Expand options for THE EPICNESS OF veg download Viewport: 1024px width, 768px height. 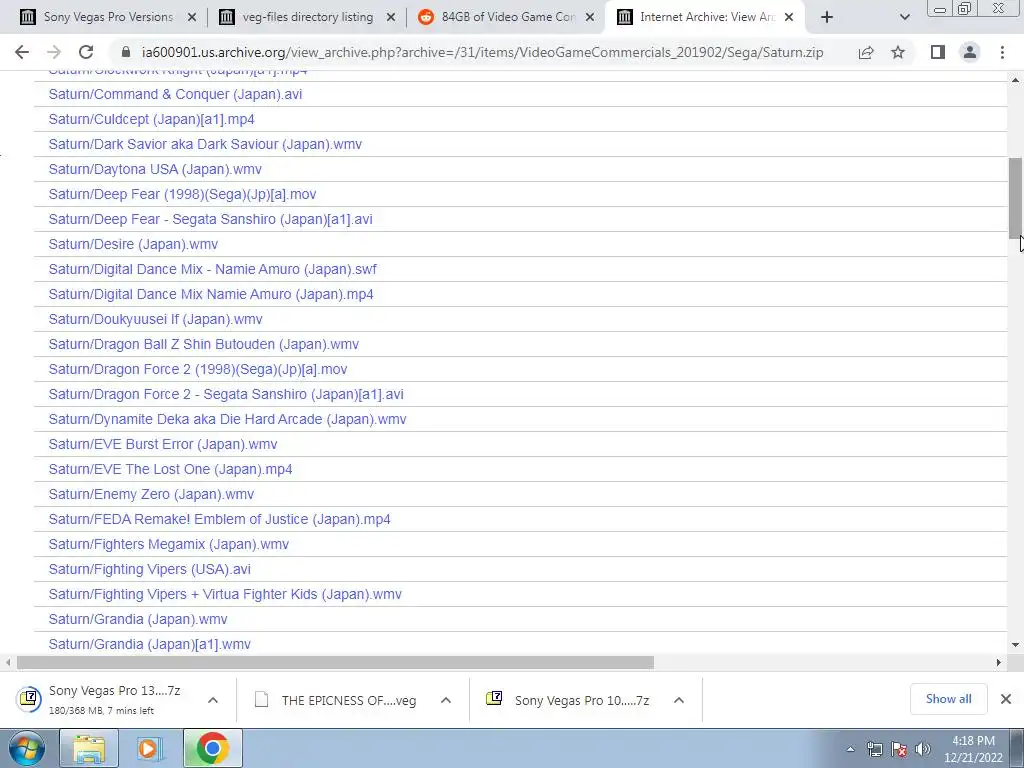pyautogui.click(x=445, y=700)
